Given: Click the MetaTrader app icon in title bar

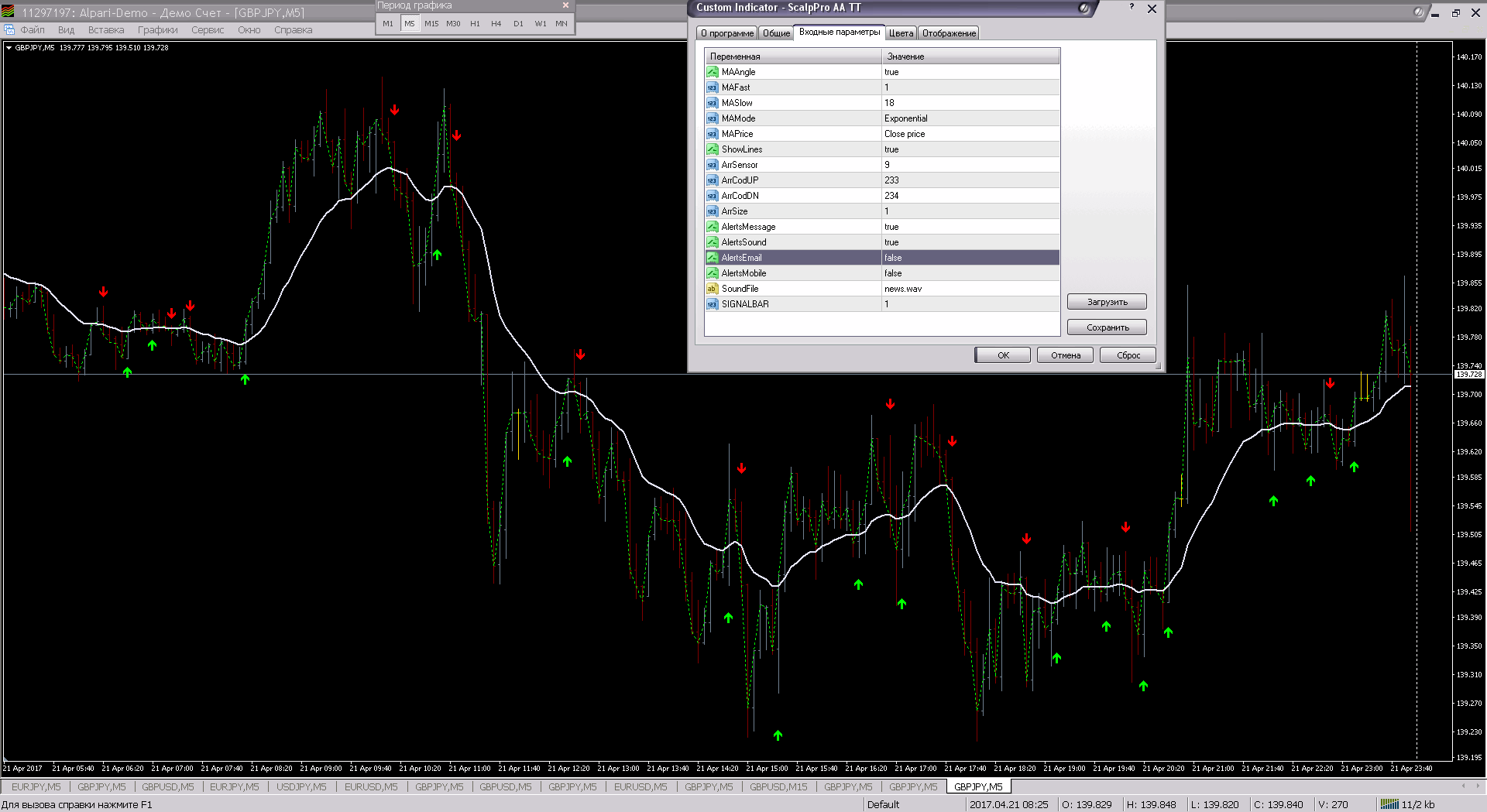Looking at the screenshot, I should pyautogui.click(x=9, y=12).
